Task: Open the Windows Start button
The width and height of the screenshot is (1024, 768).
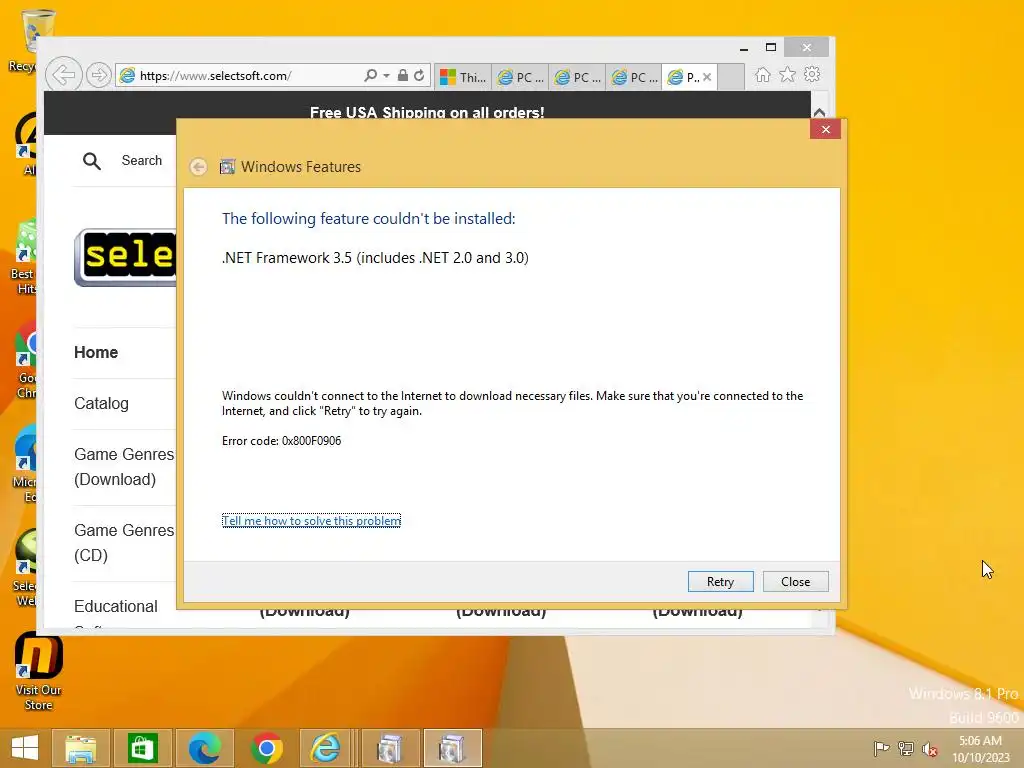Action: pyautogui.click(x=25, y=748)
